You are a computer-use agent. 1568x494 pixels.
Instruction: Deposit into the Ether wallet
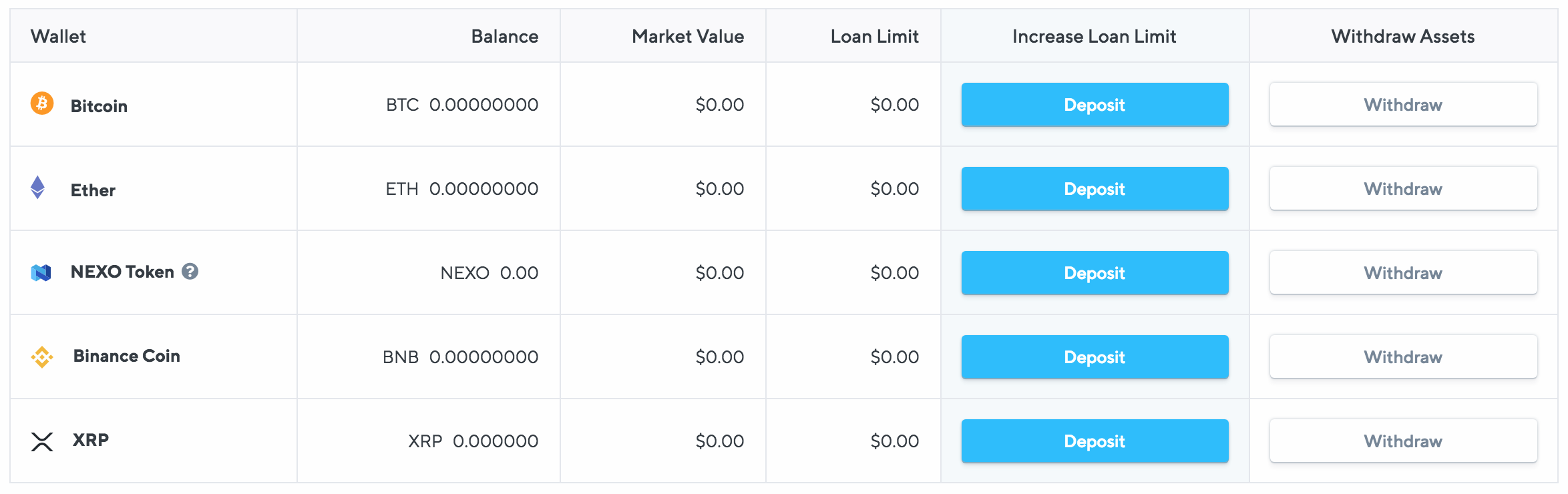click(x=1095, y=189)
